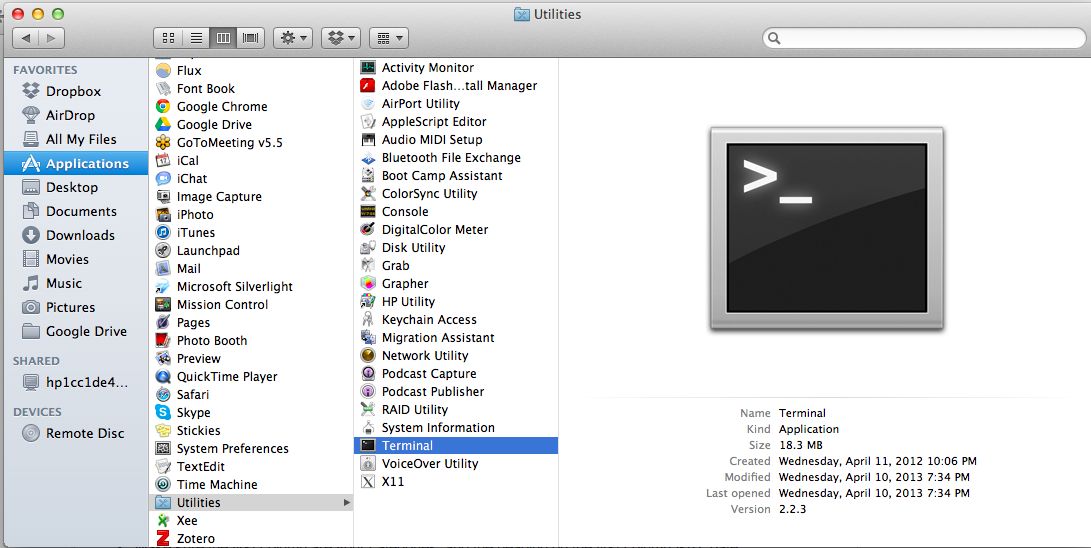Open the Arrange items dropdown

[x=388, y=38]
